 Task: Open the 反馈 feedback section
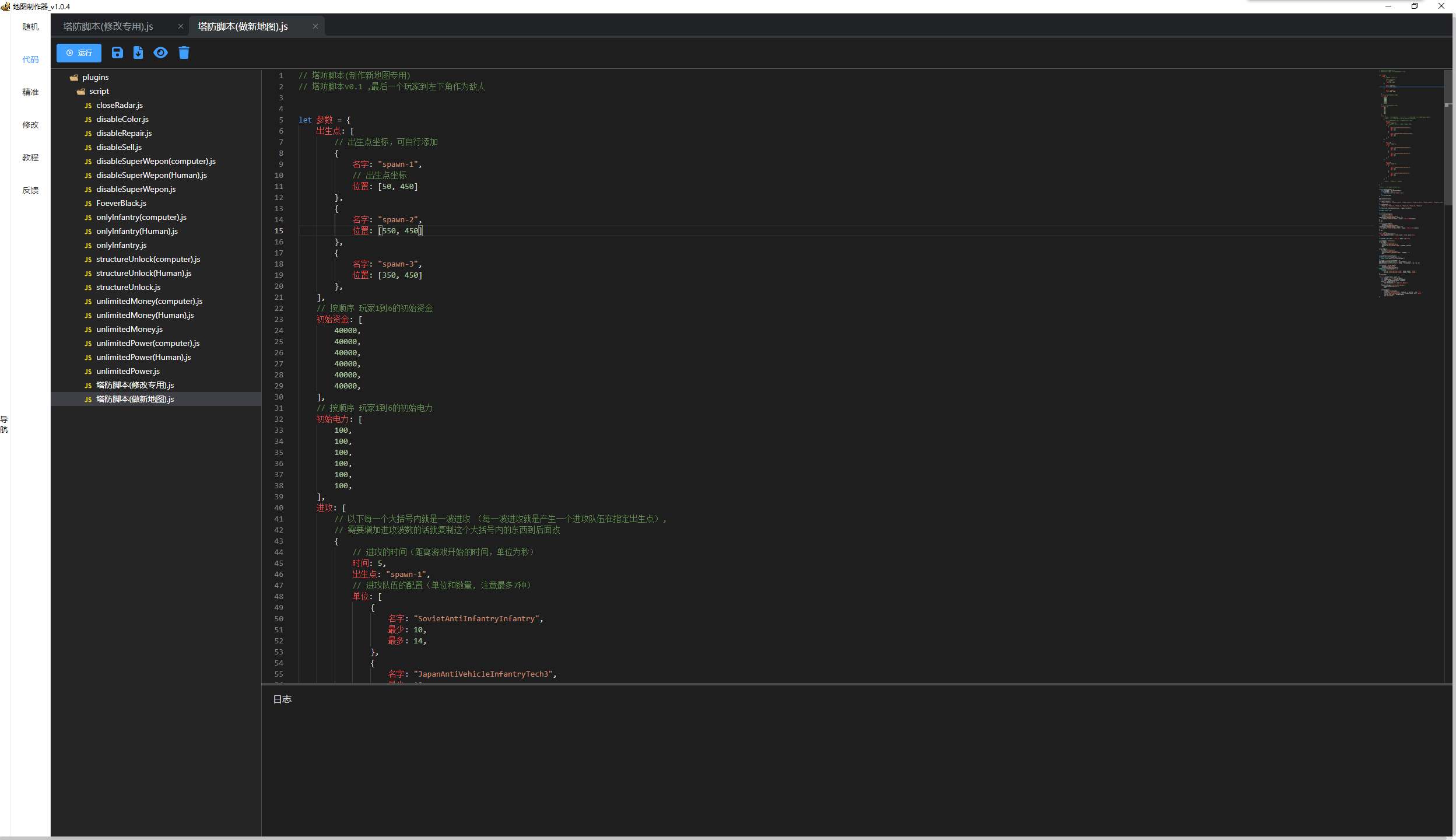coord(30,190)
